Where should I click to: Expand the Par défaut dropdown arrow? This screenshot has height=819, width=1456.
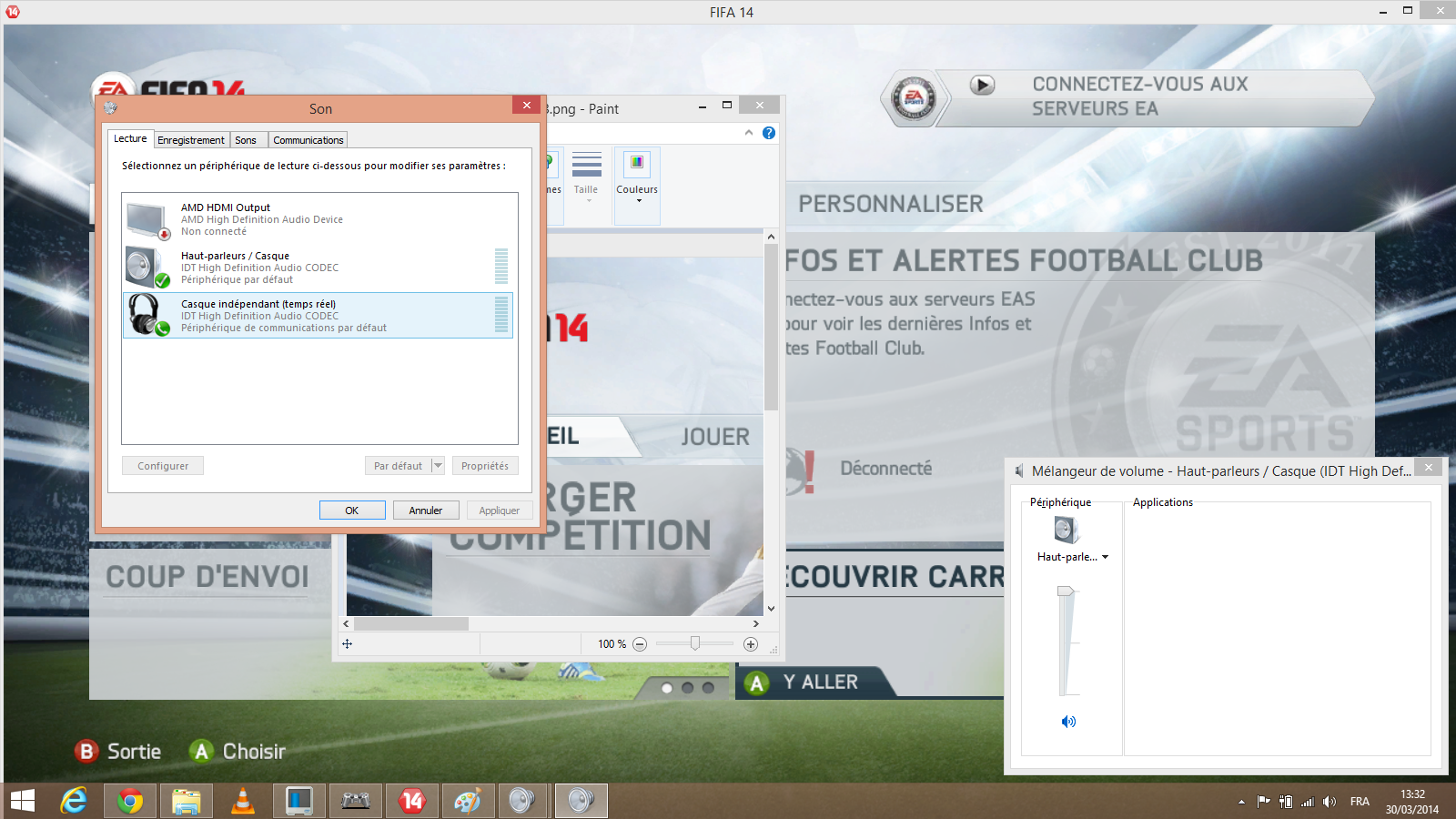point(438,466)
